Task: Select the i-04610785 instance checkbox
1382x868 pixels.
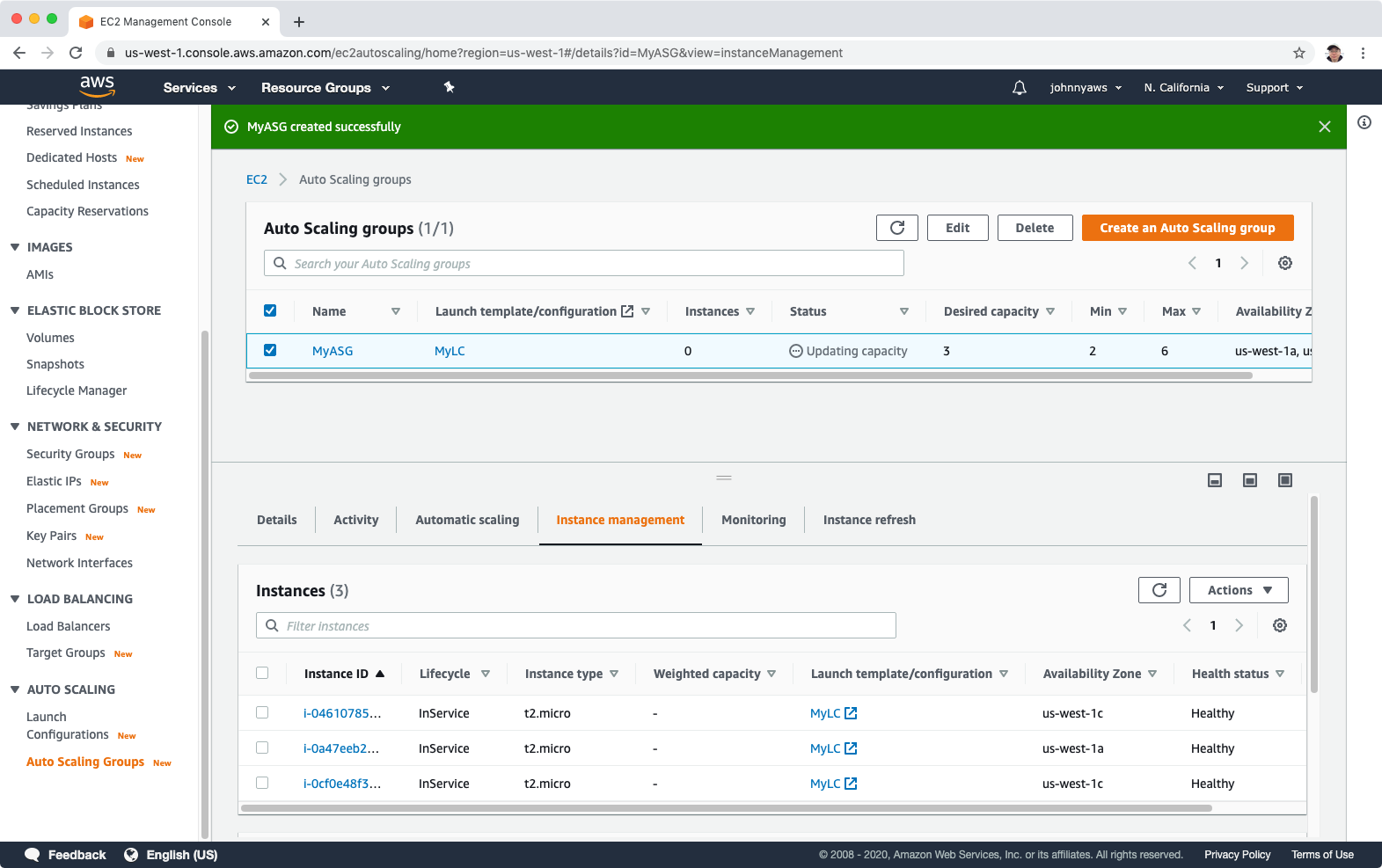Action: pyautogui.click(x=262, y=712)
